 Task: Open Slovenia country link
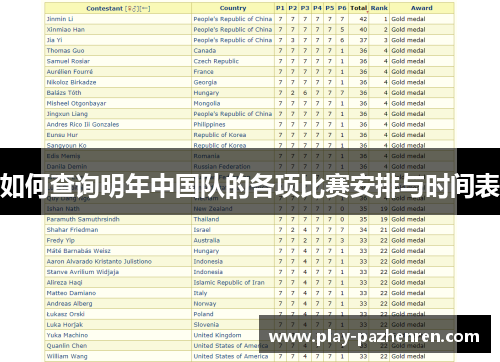click(x=206, y=325)
